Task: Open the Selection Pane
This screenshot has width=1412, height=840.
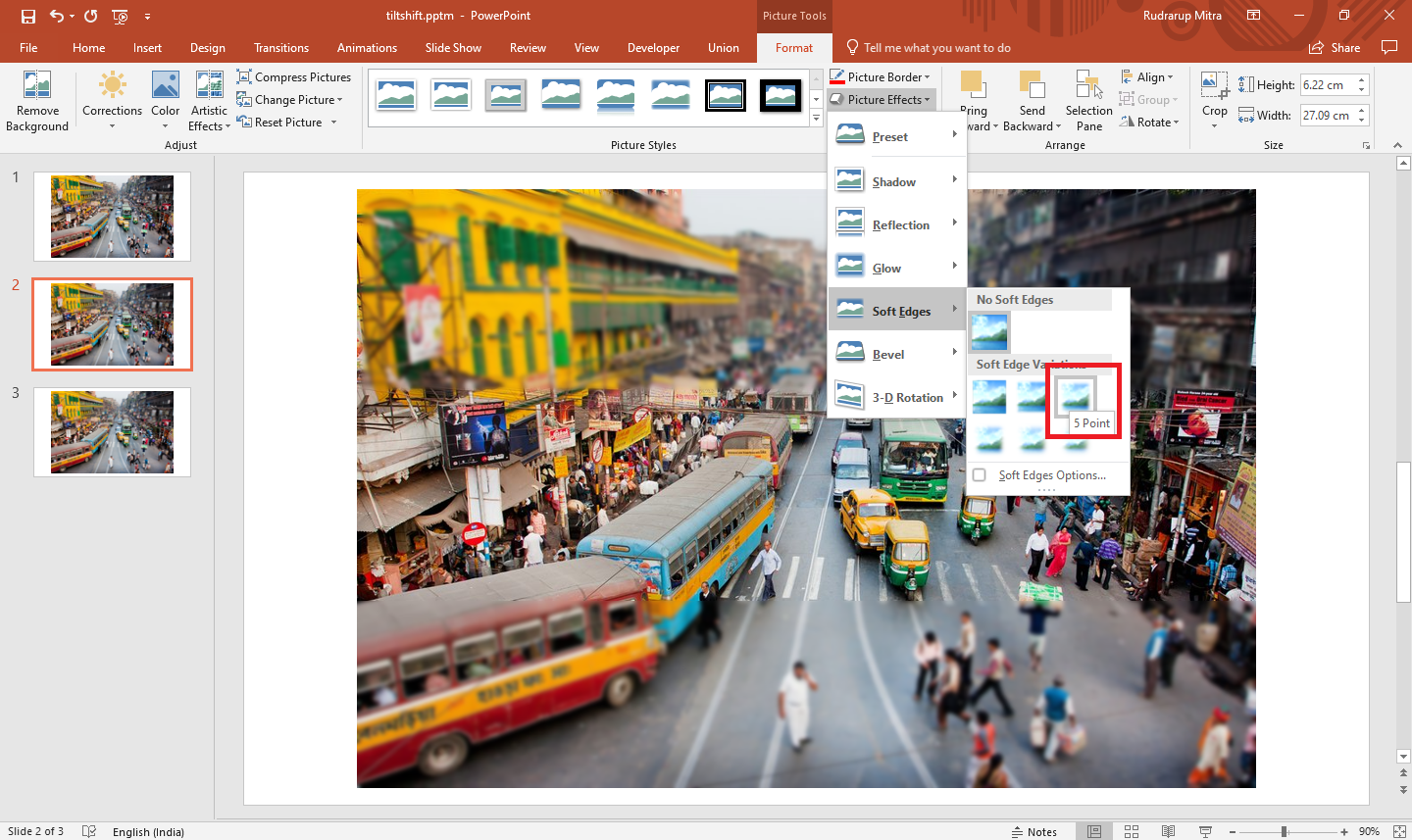Action: coord(1088,101)
